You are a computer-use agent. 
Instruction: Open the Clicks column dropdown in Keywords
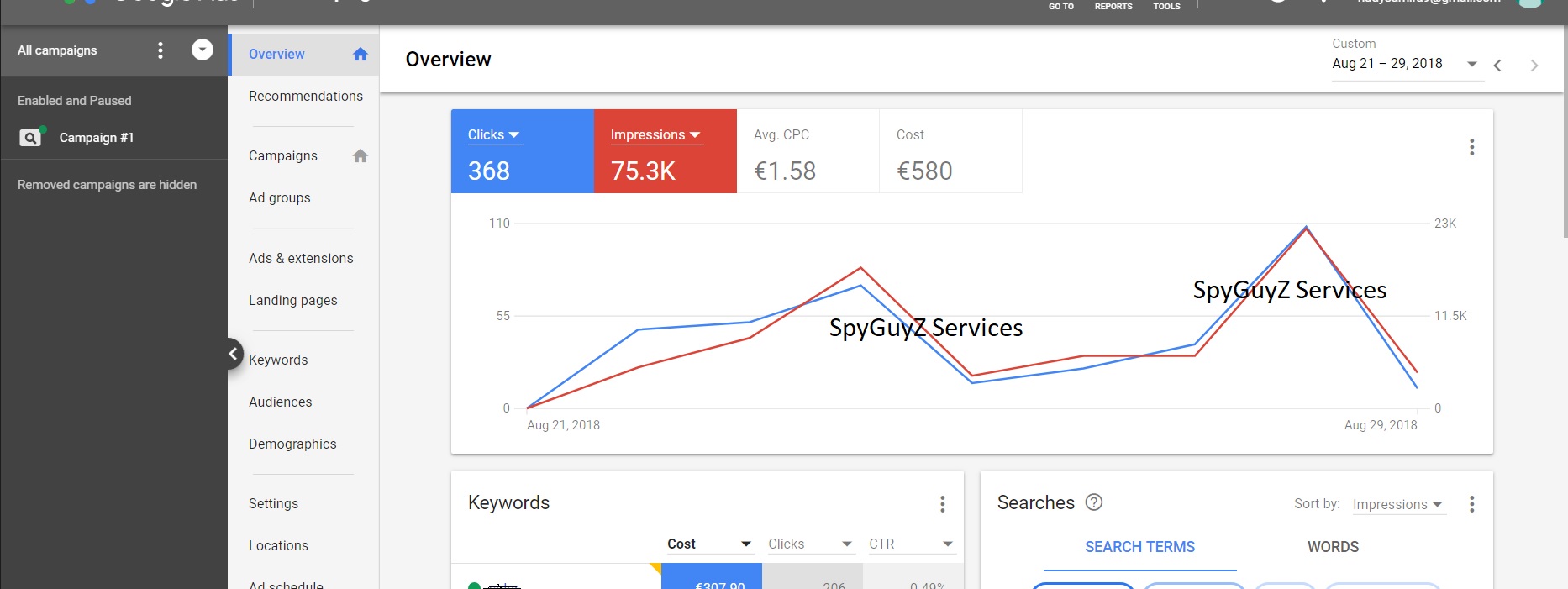pos(811,544)
